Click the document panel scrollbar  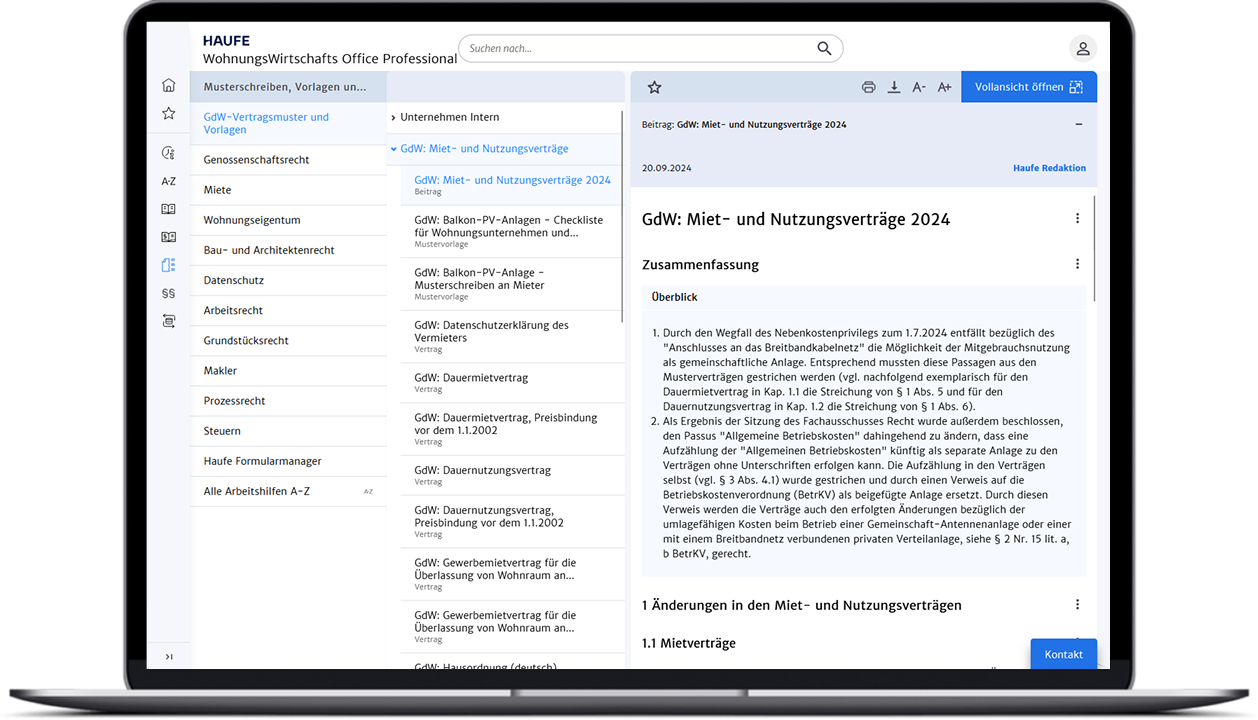(x=1094, y=248)
